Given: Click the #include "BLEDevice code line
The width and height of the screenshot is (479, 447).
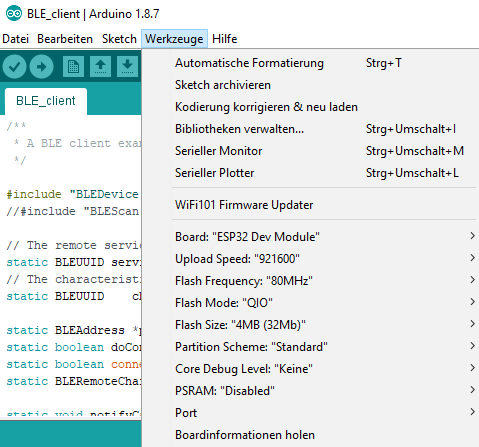Looking at the screenshot, I should (72, 194).
